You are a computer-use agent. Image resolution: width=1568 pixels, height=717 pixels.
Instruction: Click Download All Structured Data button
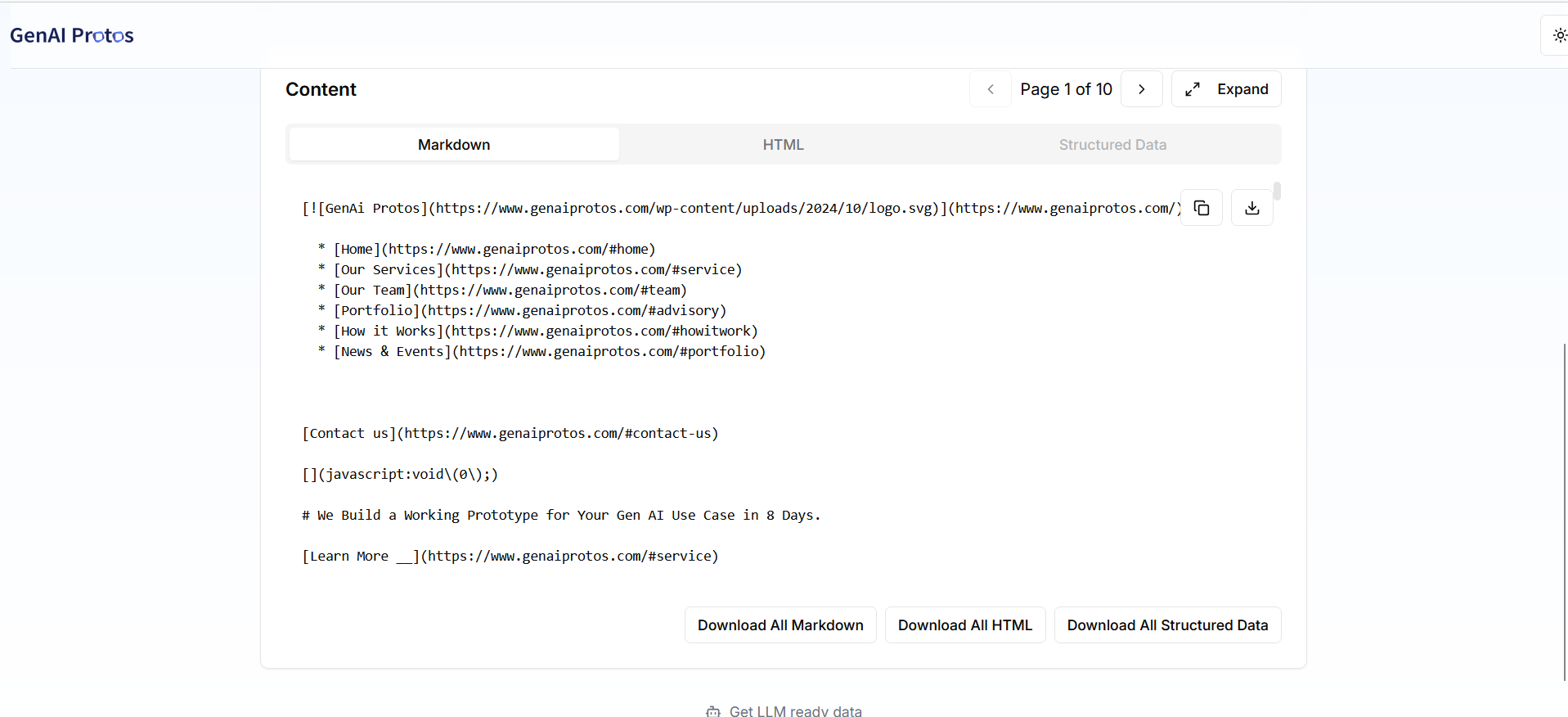[1167, 625]
